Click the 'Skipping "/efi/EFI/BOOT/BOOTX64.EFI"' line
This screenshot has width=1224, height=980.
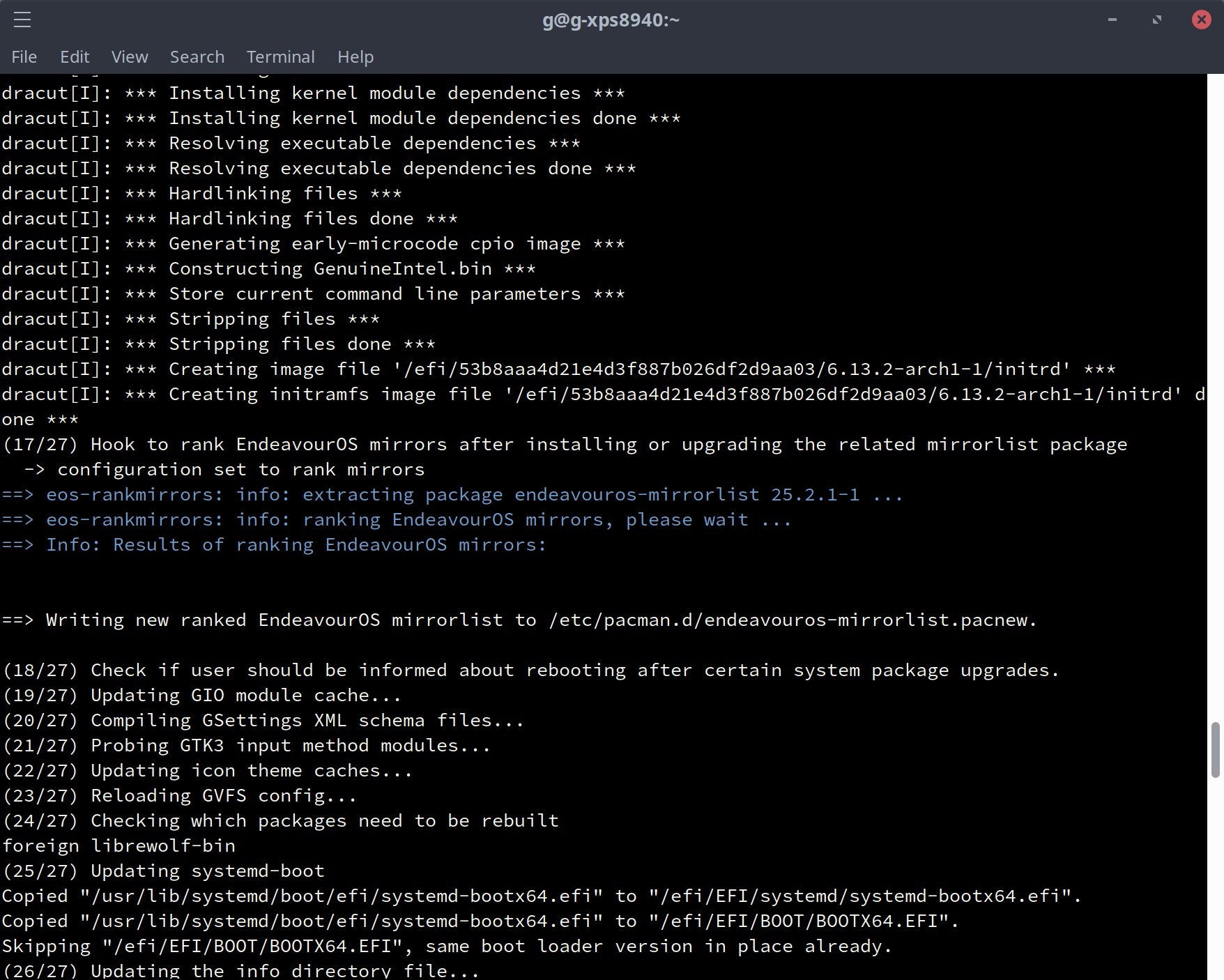pos(447,947)
